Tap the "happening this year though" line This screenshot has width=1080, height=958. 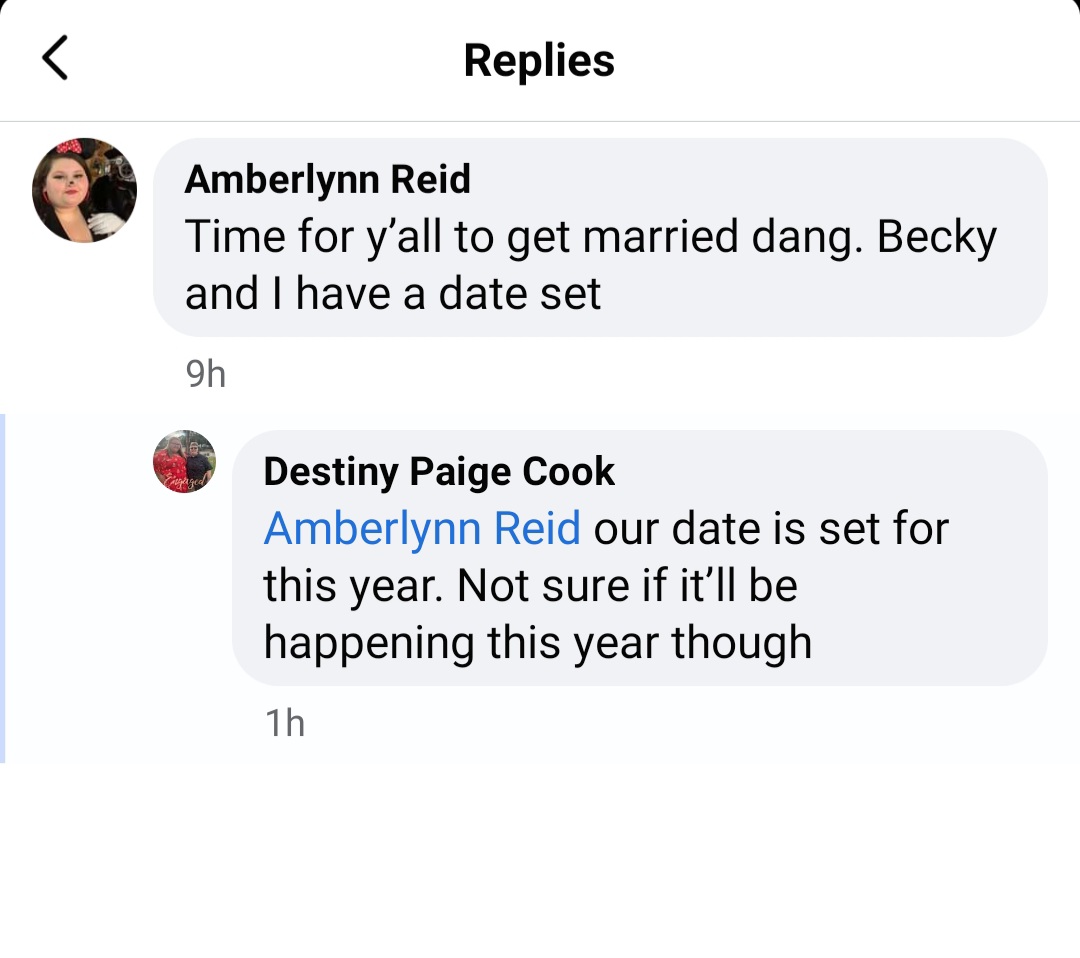point(538,643)
